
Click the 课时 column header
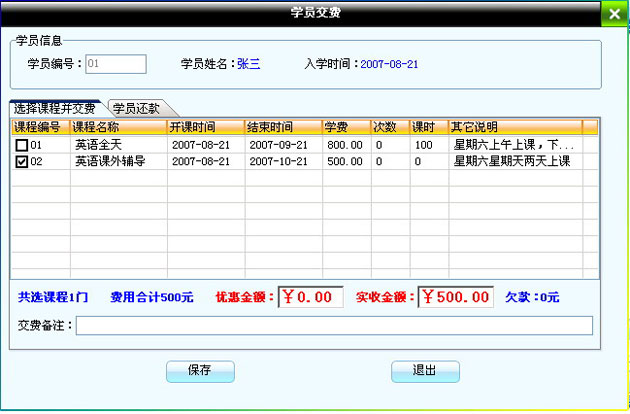(x=429, y=127)
